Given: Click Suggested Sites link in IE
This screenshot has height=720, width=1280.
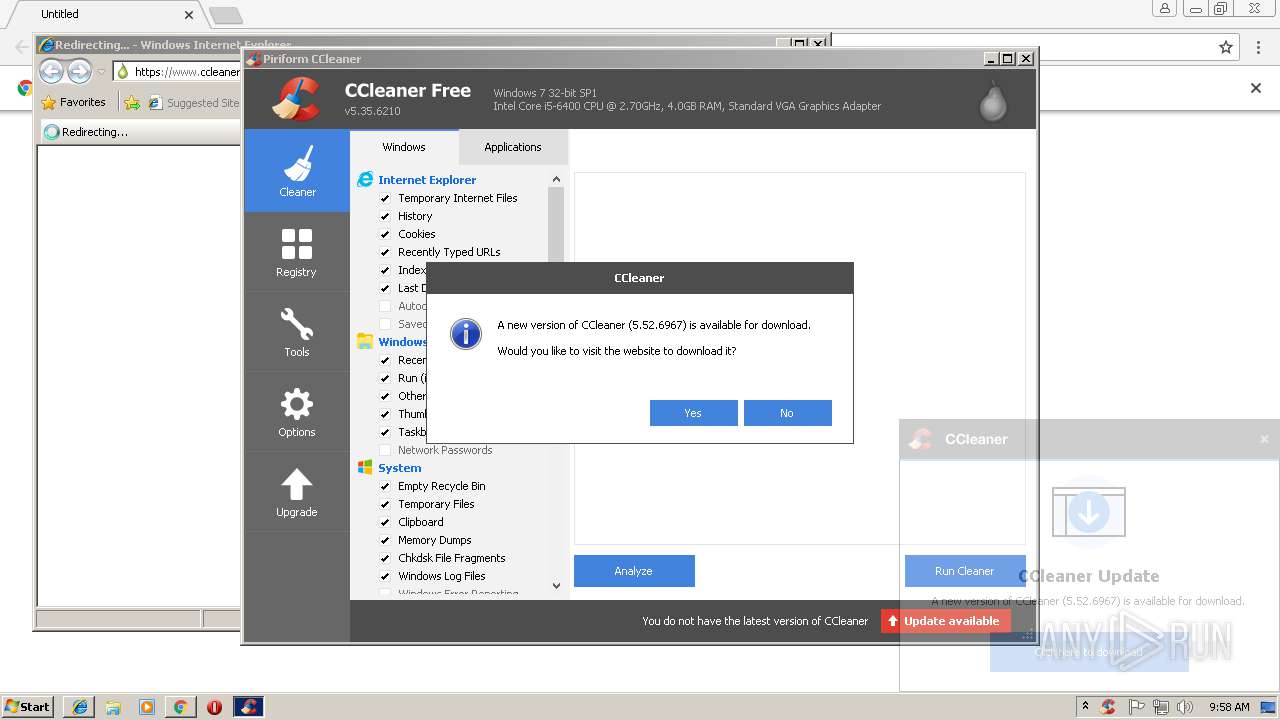Looking at the screenshot, I should pos(193,102).
